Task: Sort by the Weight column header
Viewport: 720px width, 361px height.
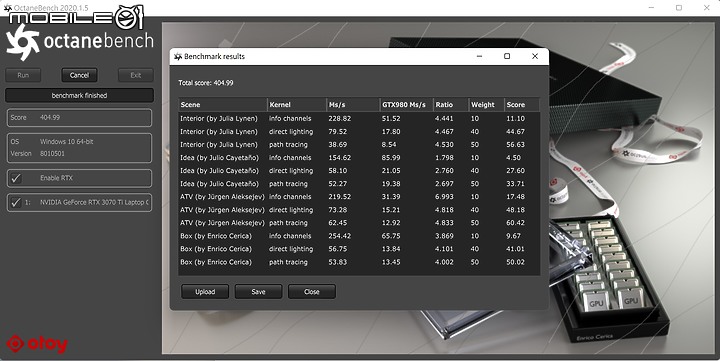Action: coord(486,105)
